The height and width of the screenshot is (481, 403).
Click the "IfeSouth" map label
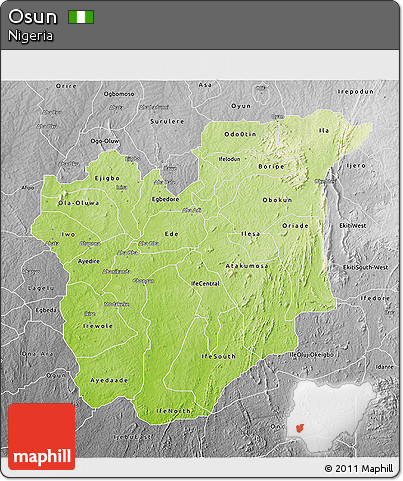(x=219, y=356)
